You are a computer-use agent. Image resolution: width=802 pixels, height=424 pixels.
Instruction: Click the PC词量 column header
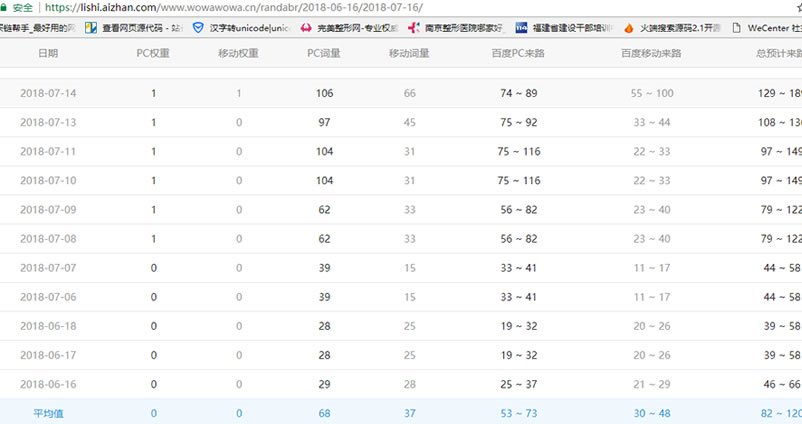322,53
